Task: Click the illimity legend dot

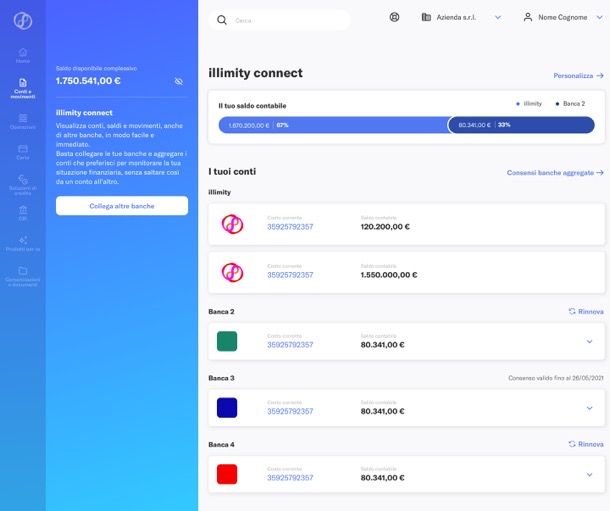Action: 518,104
